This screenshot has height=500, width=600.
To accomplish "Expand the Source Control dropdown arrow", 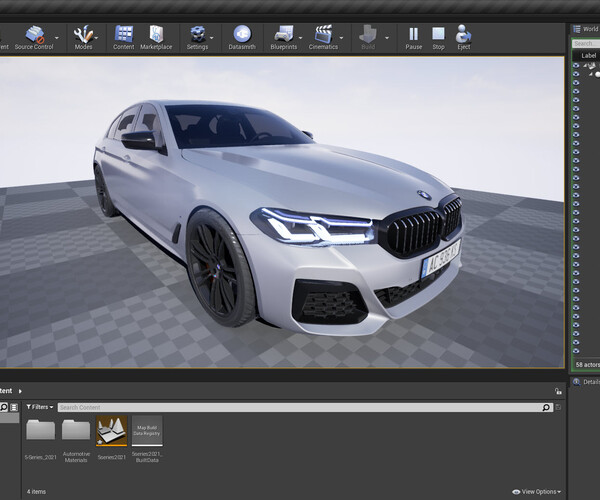I will [x=57, y=38].
